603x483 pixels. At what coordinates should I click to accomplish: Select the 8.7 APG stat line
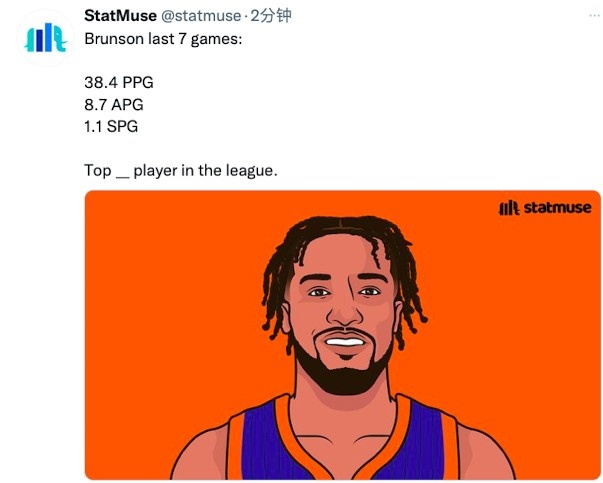pyautogui.click(x=114, y=104)
